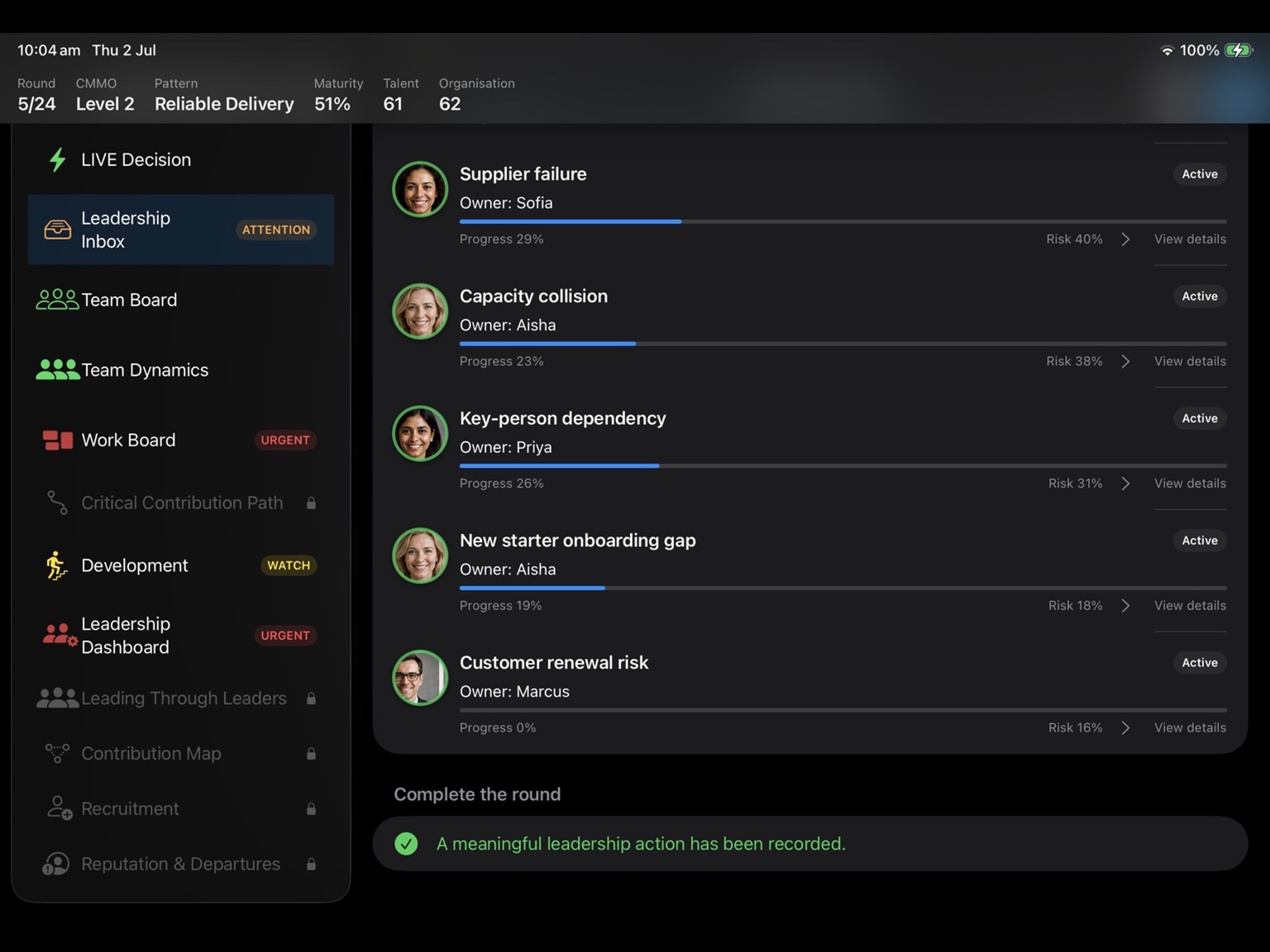
Task: Switch to the Work Board
Action: [x=181, y=440]
